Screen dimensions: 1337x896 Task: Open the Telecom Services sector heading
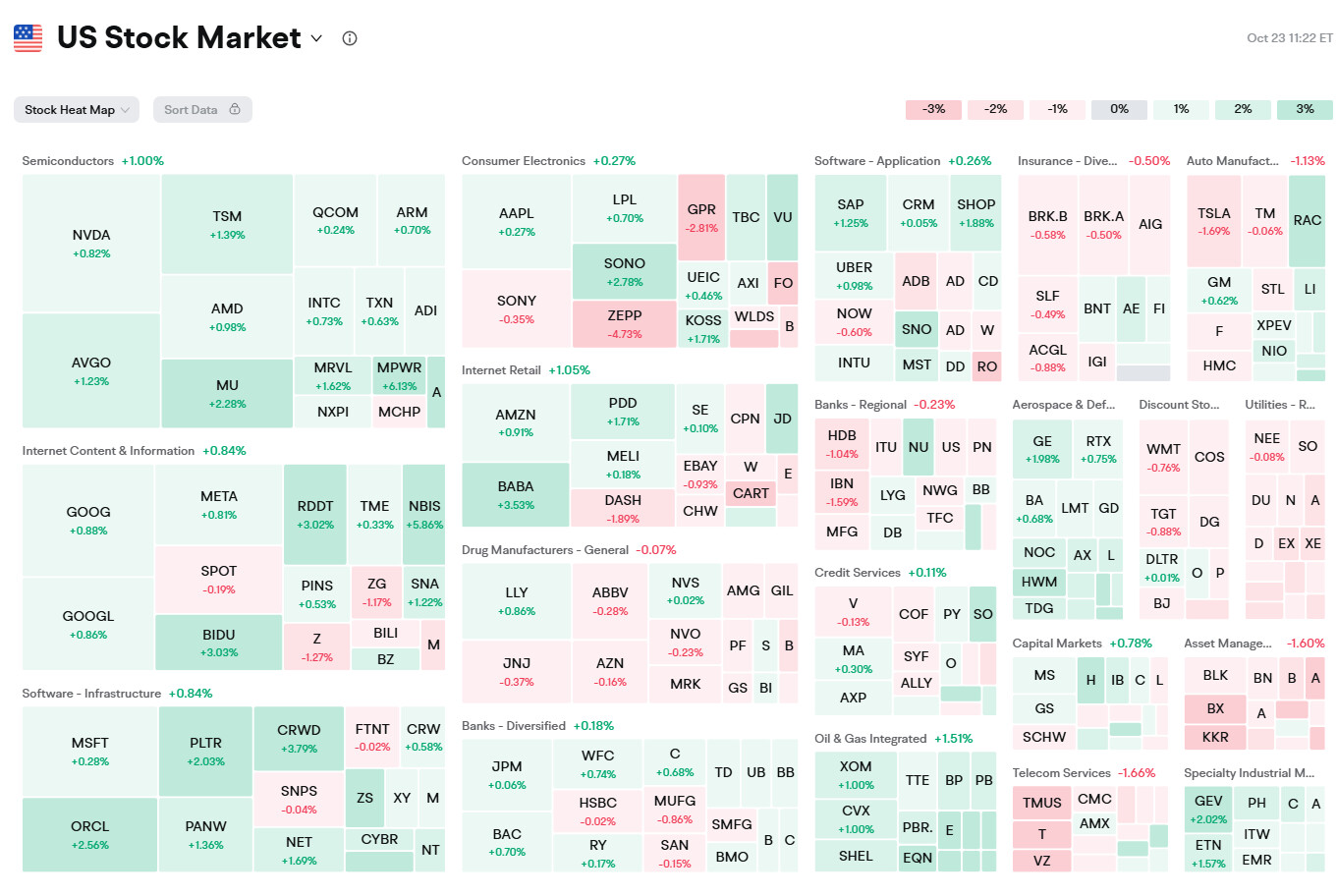pyautogui.click(x=1061, y=773)
